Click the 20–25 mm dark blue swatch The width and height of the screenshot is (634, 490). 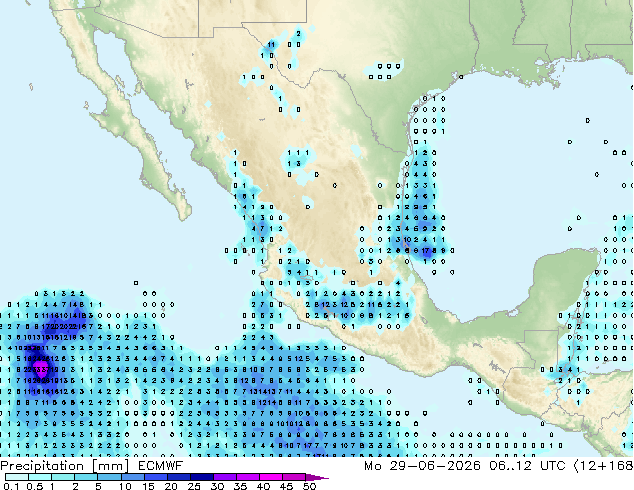pos(178,477)
